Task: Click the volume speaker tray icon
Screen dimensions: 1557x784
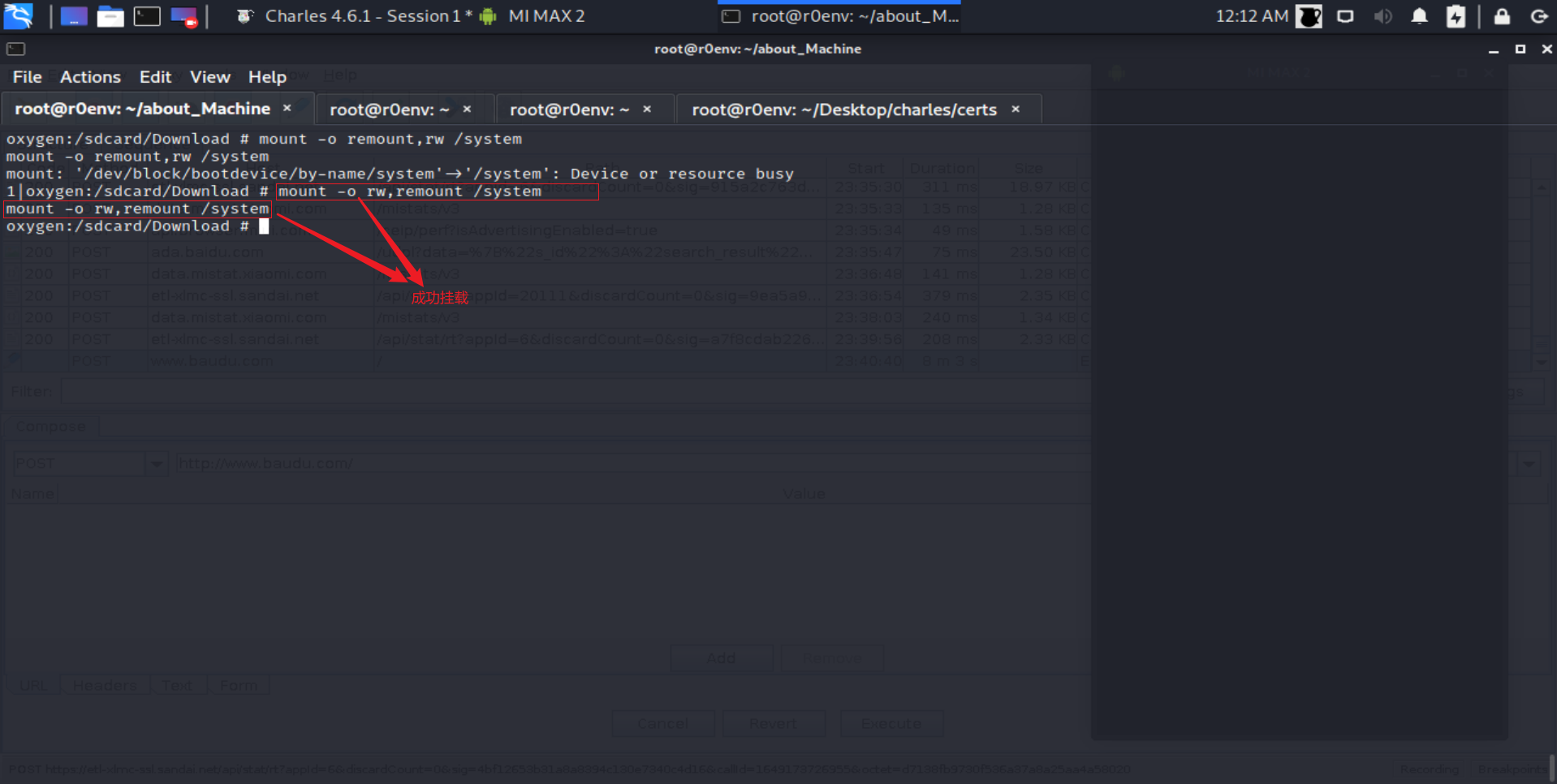Action: tap(1382, 16)
